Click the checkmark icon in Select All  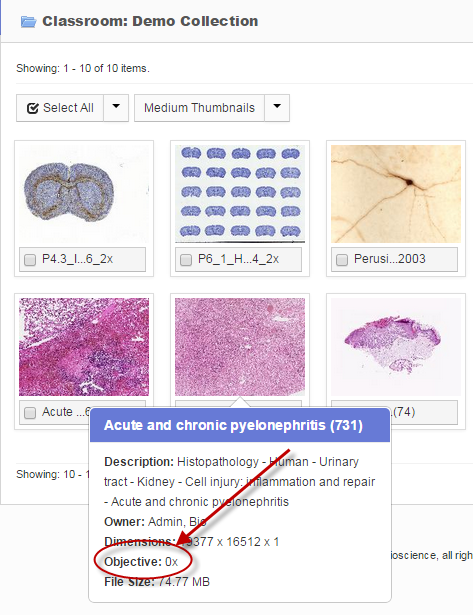click(x=33, y=108)
